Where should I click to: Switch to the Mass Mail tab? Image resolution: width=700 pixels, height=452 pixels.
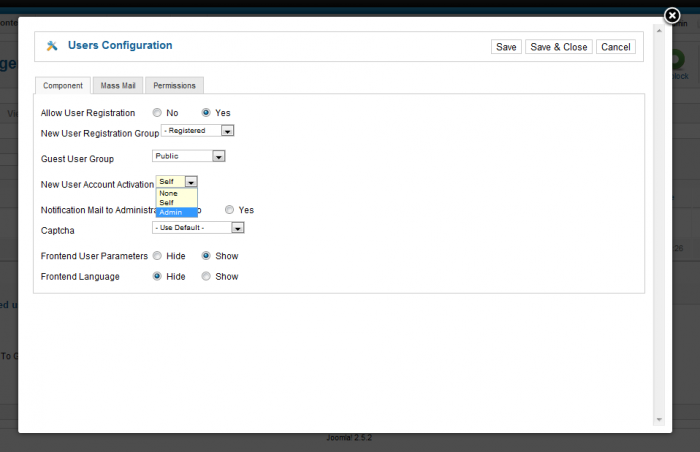[x=118, y=85]
